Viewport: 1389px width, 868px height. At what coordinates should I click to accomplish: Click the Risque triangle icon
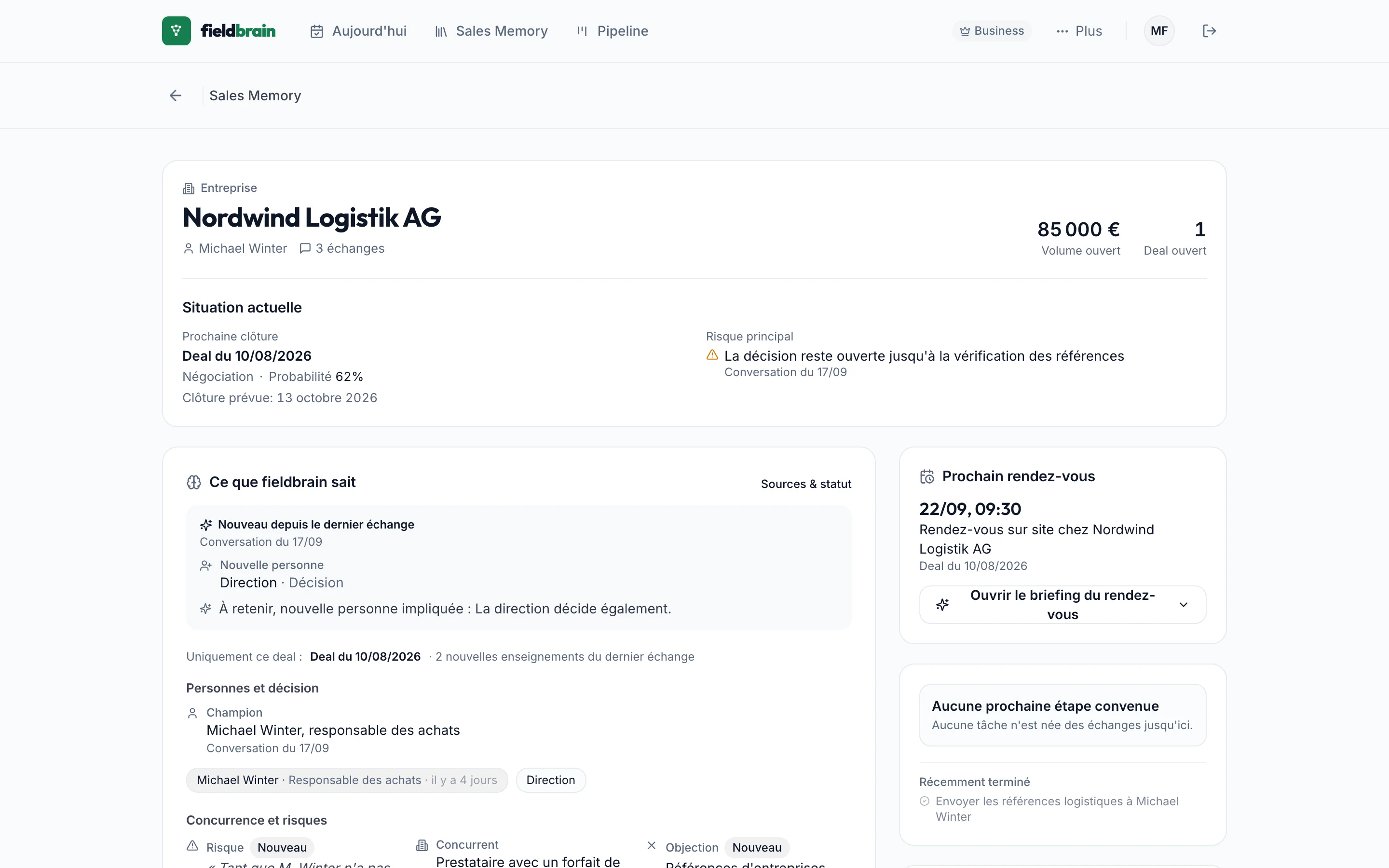click(193, 846)
